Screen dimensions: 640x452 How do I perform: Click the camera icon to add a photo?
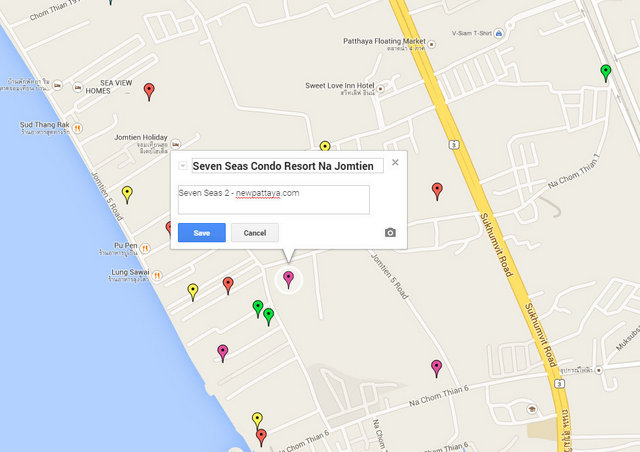[390, 232]
